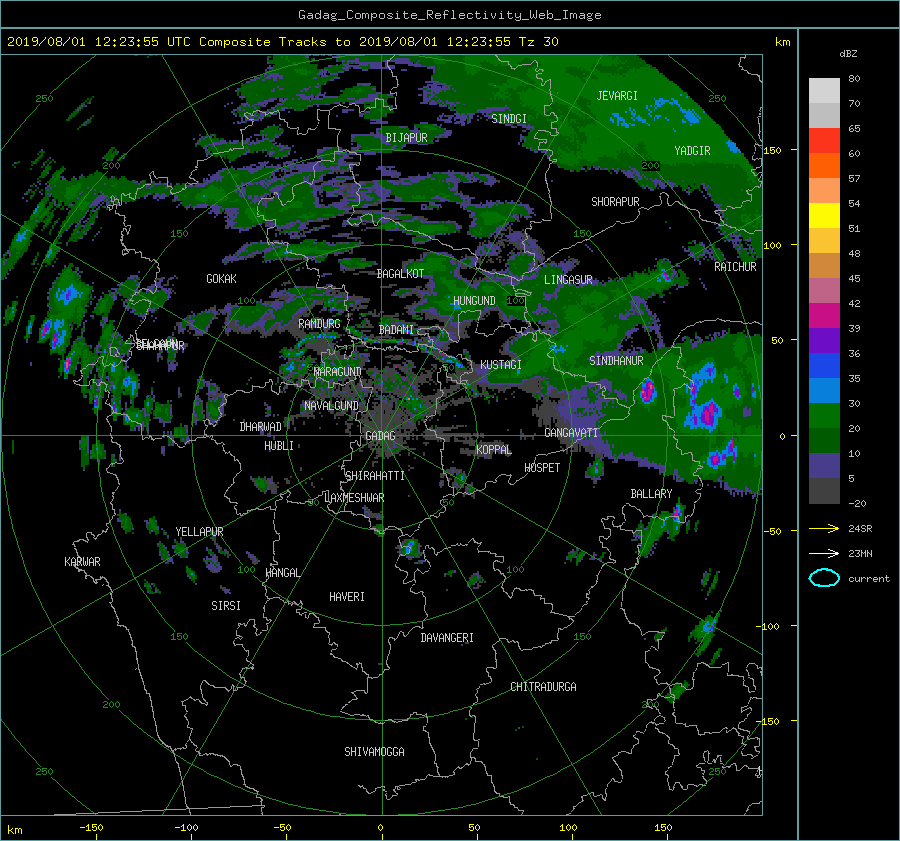The height and width of the screenshot is (841, 900).
Task: Select the red 65 dBZ color swatch
Action: coord(824,140)
